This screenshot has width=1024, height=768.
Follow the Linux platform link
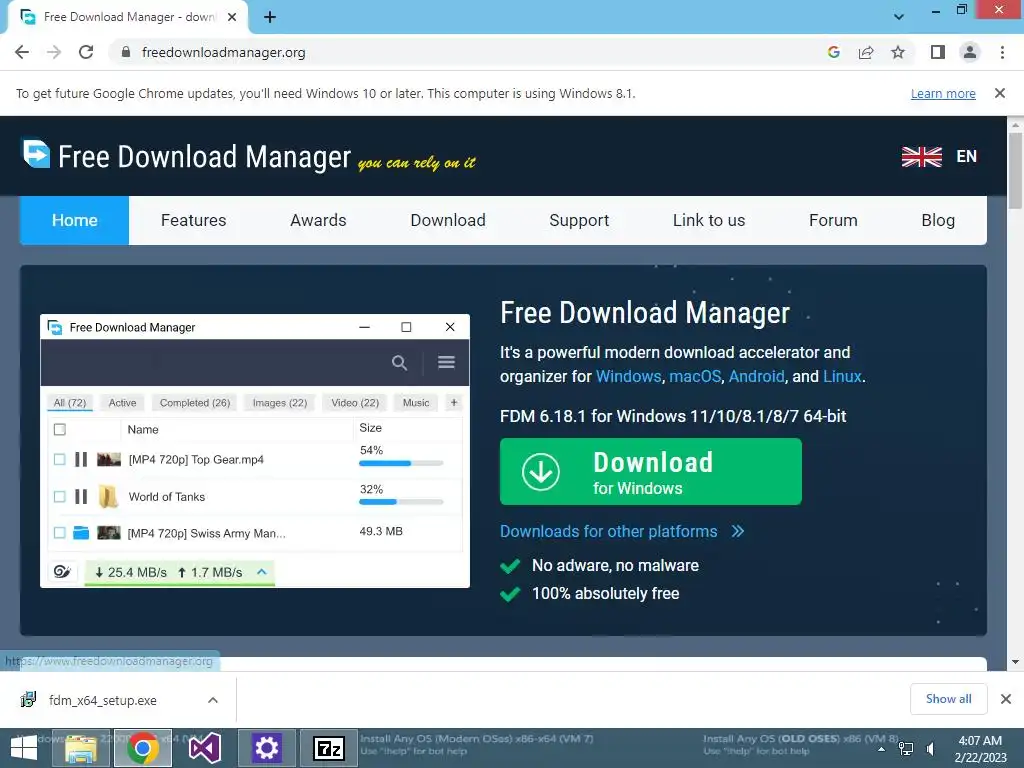tap(842, 377)
